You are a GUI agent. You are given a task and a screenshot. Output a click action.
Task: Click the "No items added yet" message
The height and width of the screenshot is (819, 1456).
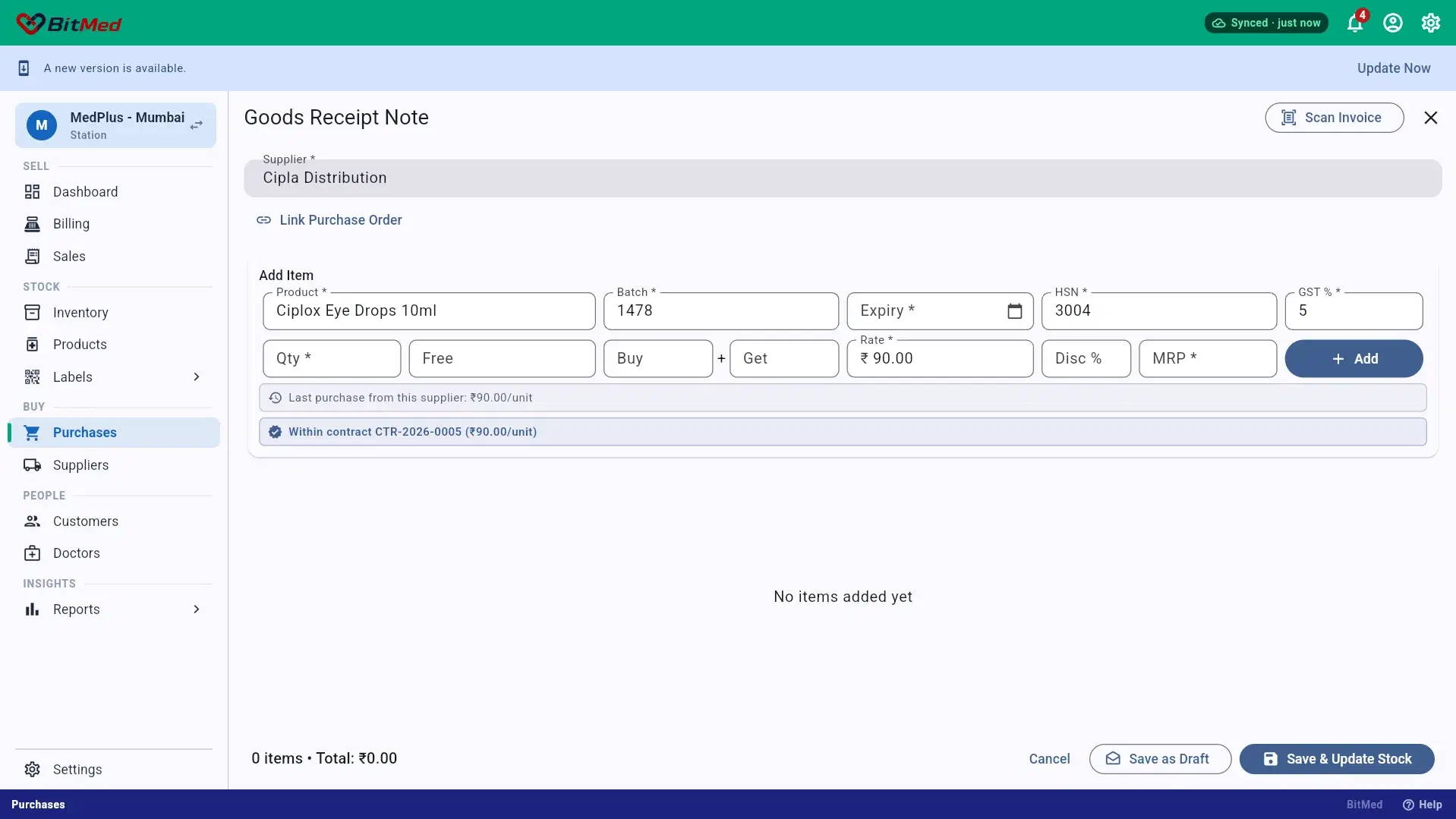click(x=843, y=597)
